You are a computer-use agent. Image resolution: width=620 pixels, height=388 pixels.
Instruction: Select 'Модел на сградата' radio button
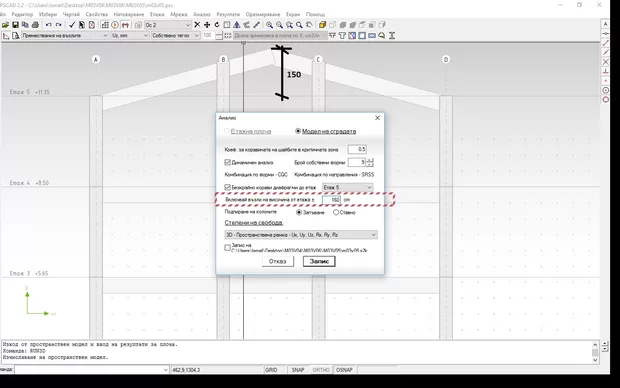[298, 131]
